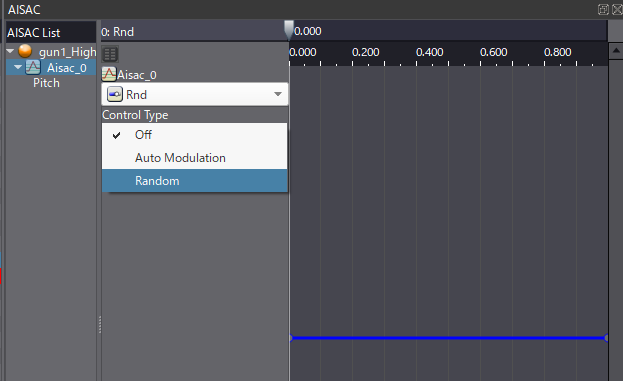Click the right endpoint of blue curve
Viewport: 623px width, 381px height.
point(606,338)
